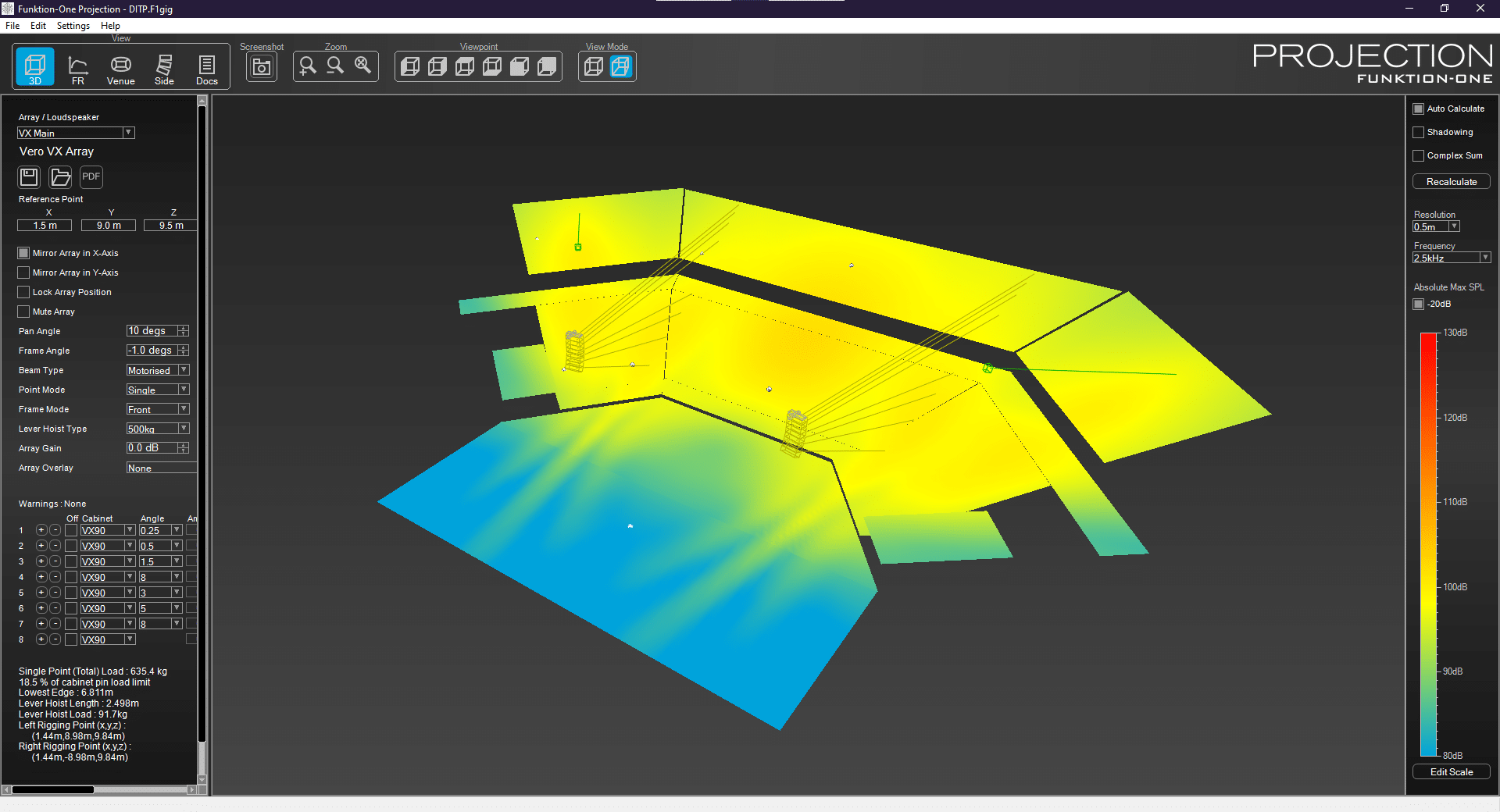Take a screenshot with the camera icon
This screenshot has width=1500, height=812.
pos(262,67)
